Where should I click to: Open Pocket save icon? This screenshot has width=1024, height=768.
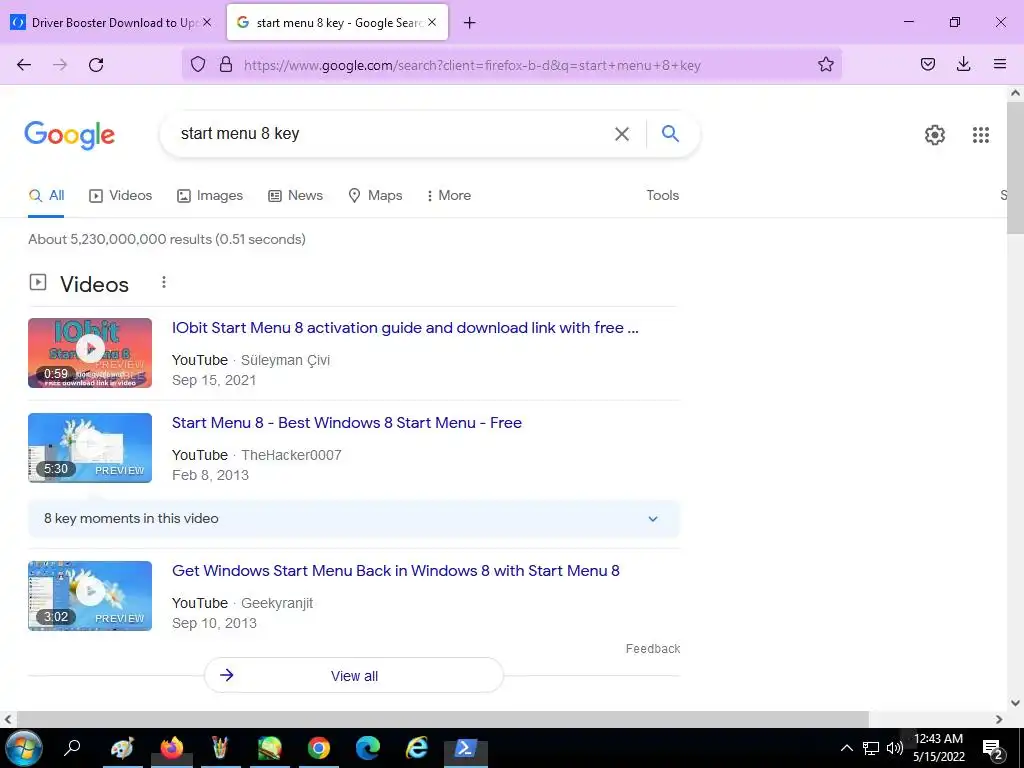928,64
